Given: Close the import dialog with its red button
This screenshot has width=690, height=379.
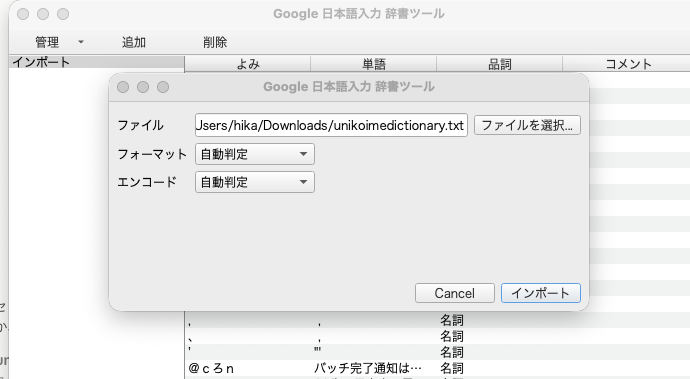Looking at the screenshot, I should 123,87.
